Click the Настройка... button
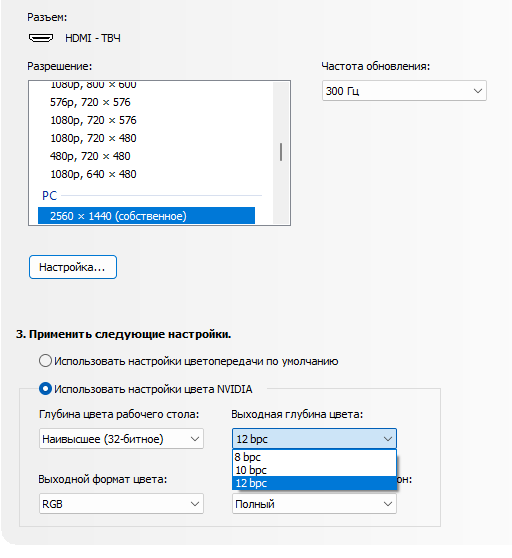This screenshot has height=558, width=512. coord(73,267)
